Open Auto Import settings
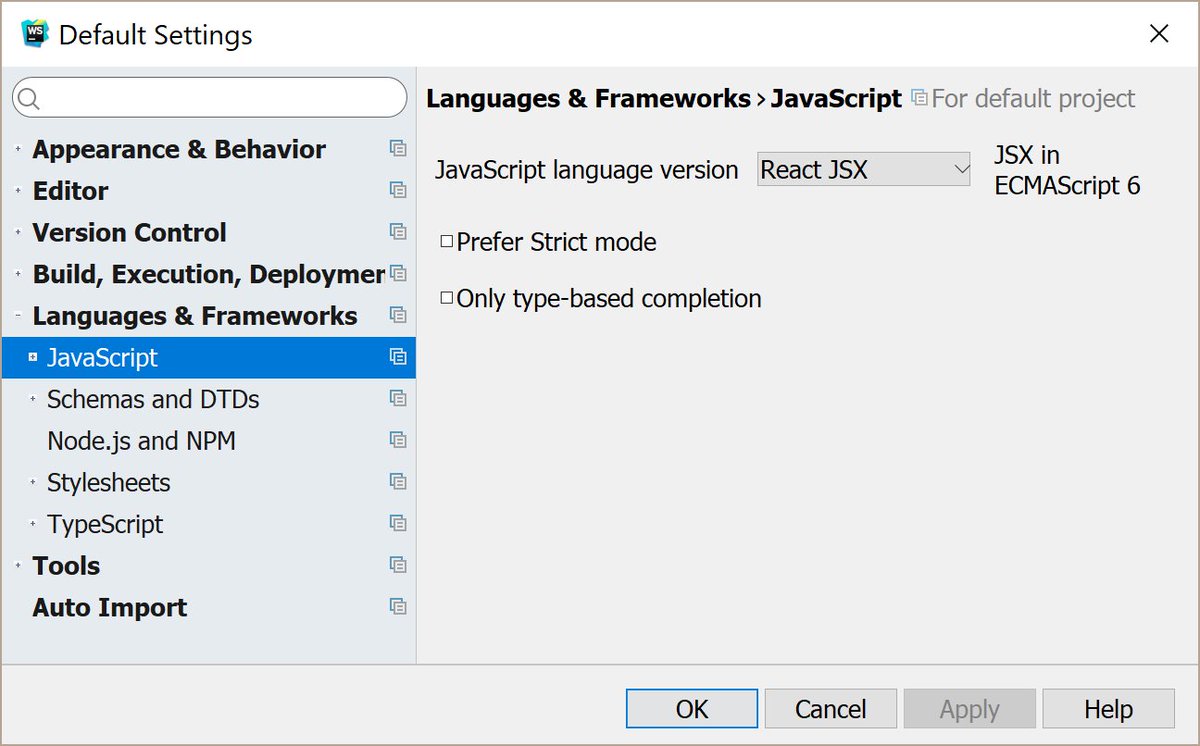Viewport: 1200px width, 746px height. coord(109,607)
